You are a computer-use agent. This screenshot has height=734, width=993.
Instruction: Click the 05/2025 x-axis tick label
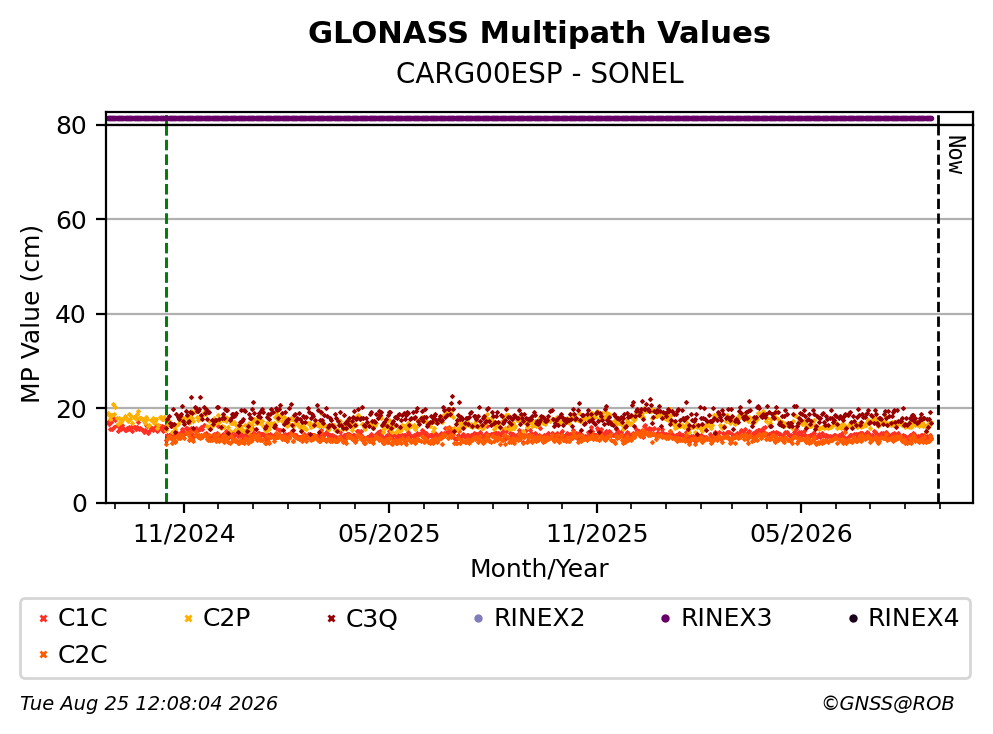click(x=389, y=534)
